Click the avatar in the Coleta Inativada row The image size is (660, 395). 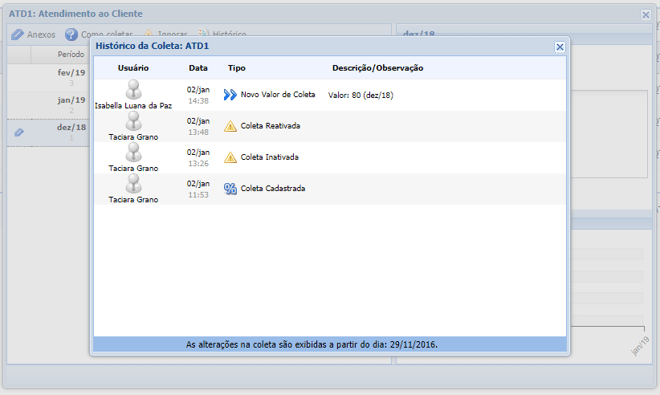coord(133,152)
